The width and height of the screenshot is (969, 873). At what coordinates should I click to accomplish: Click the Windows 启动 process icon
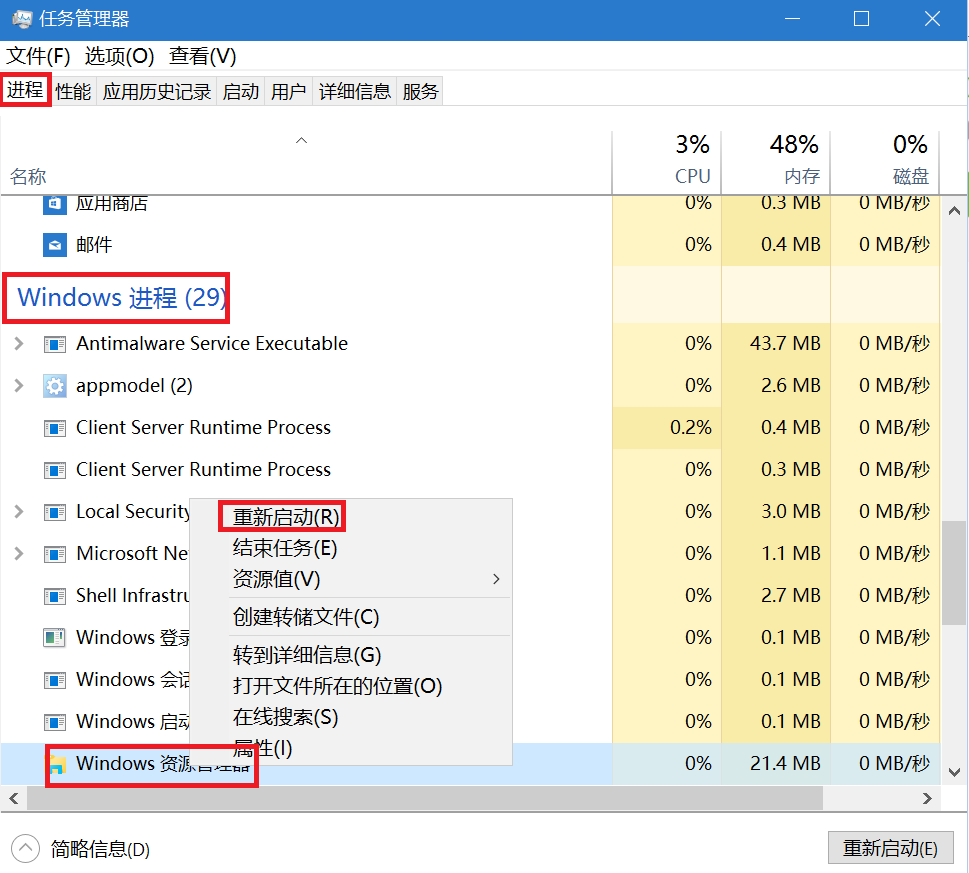point(54,722)
